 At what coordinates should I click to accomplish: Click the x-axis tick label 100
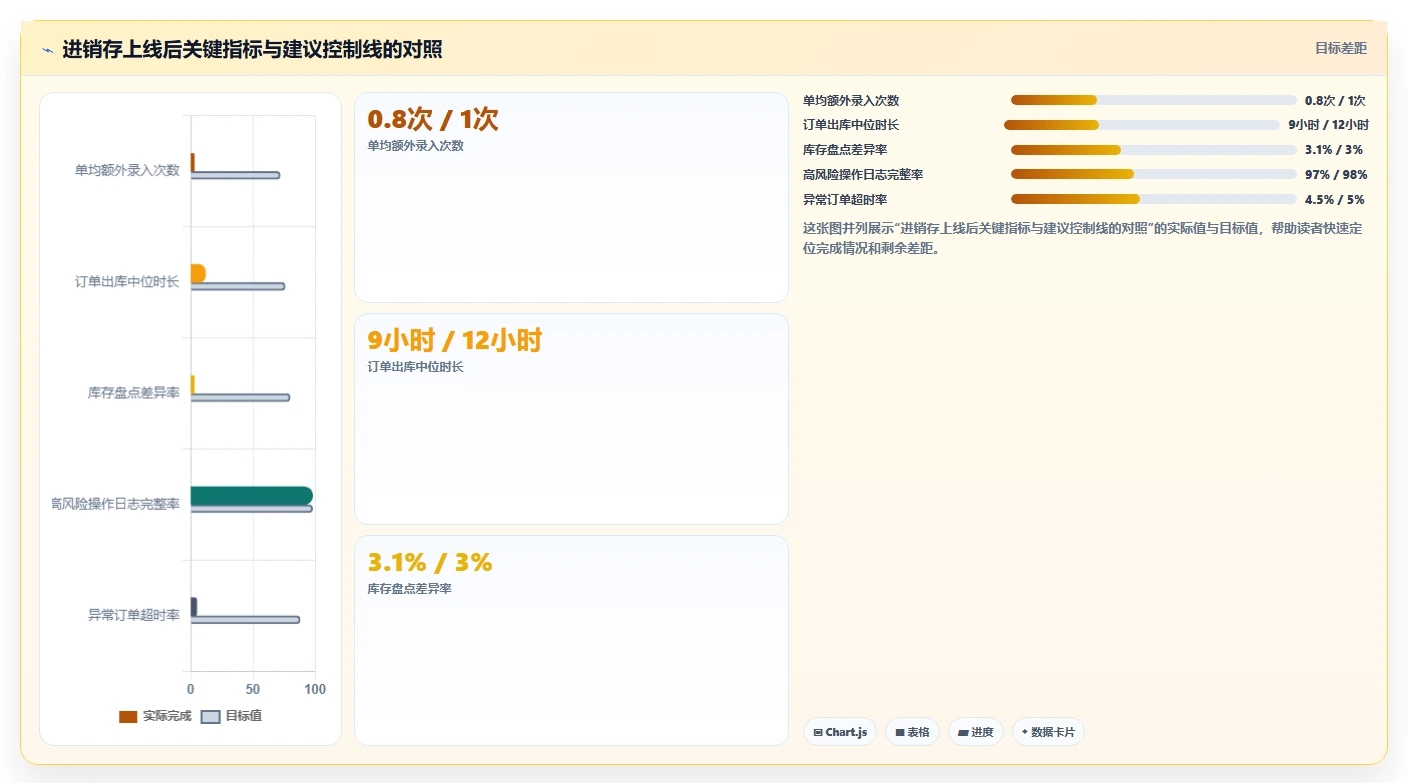point(315,690)
